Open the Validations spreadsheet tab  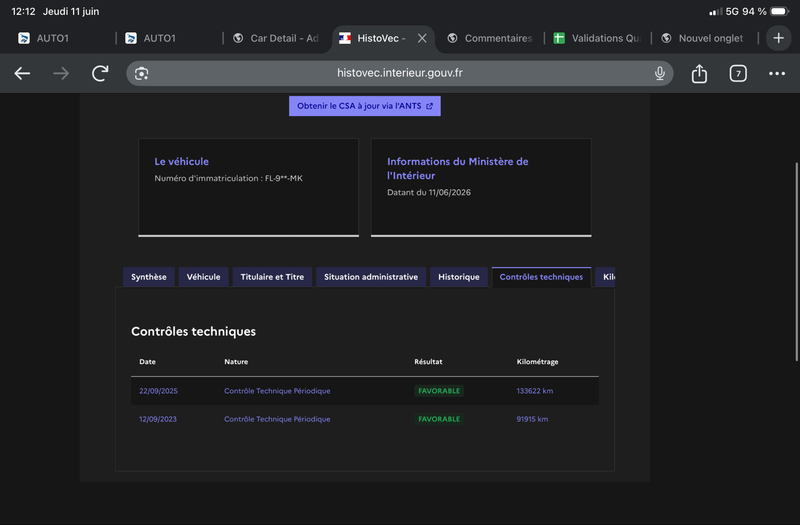click(x=598, y=38)
